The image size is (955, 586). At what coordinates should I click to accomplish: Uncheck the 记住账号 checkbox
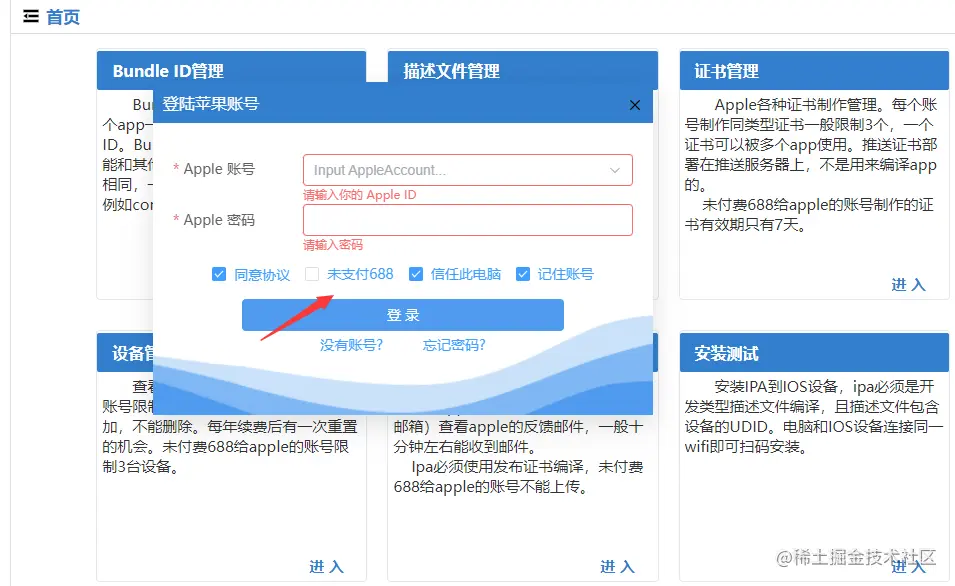click(523, 274)
